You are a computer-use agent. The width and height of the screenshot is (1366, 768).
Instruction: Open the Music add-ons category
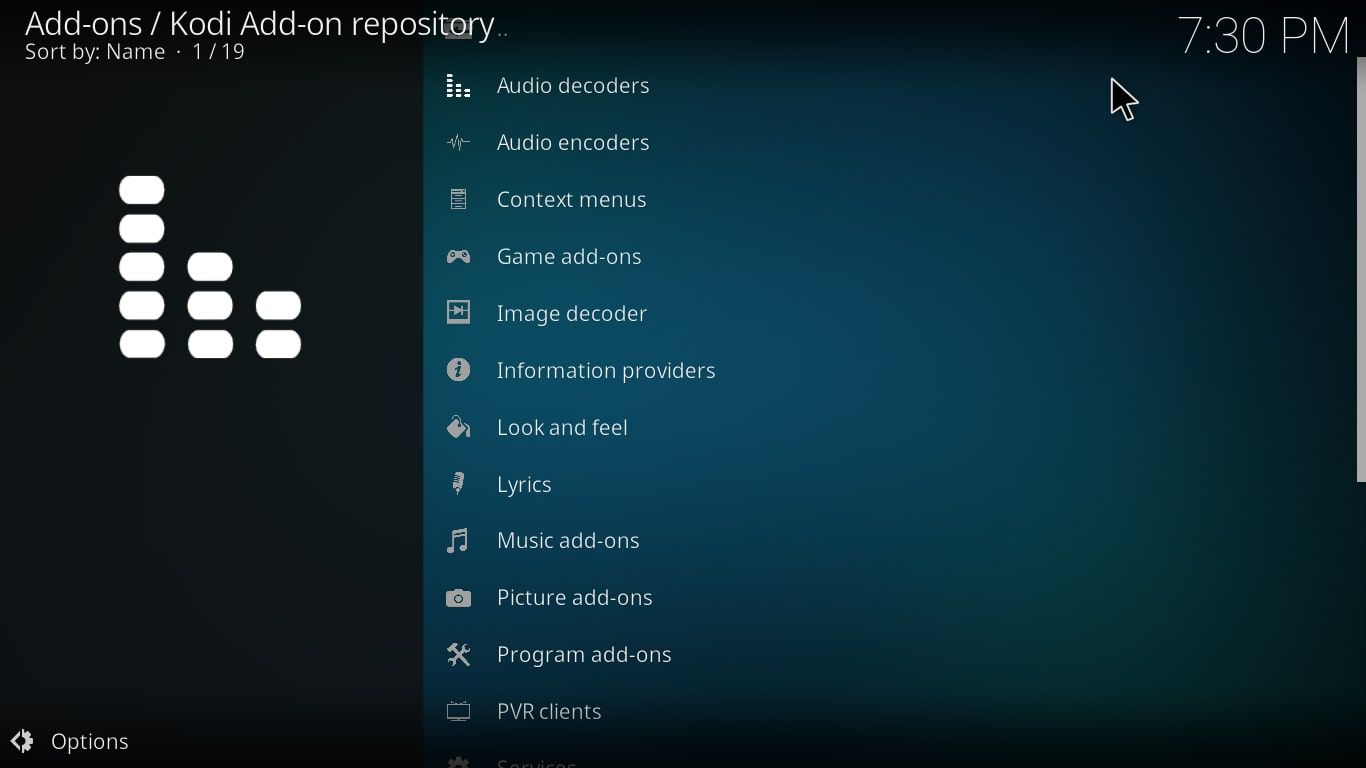pyautogui.click(x=889, y=541)
